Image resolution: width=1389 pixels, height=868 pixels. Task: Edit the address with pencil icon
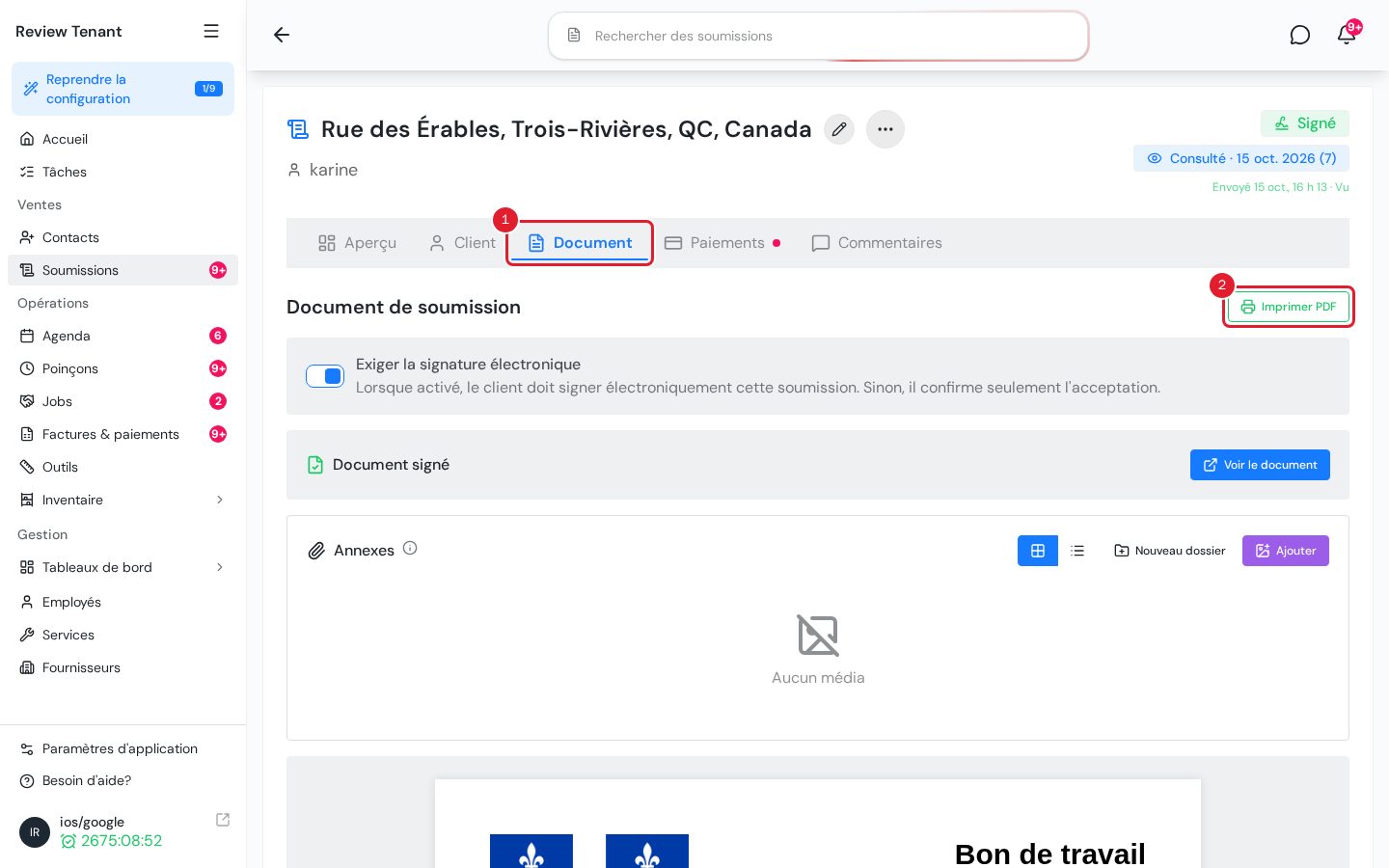point(839,129)
